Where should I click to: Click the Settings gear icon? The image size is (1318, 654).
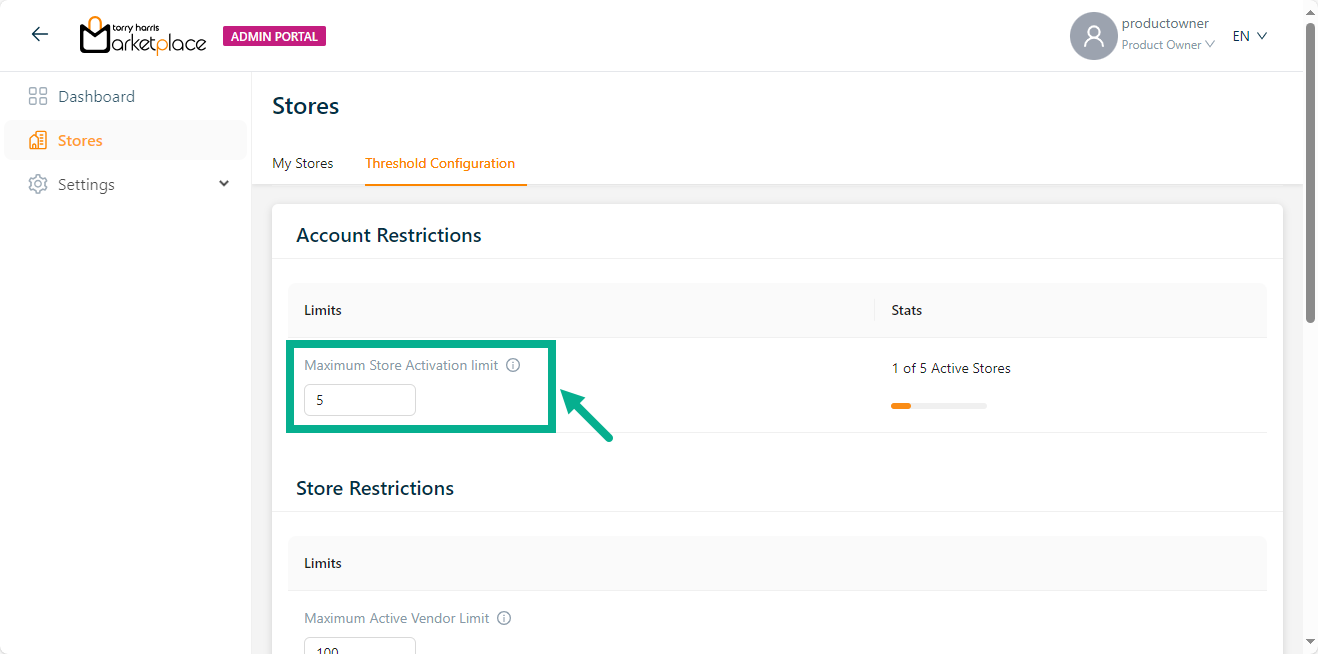point(38,185)
